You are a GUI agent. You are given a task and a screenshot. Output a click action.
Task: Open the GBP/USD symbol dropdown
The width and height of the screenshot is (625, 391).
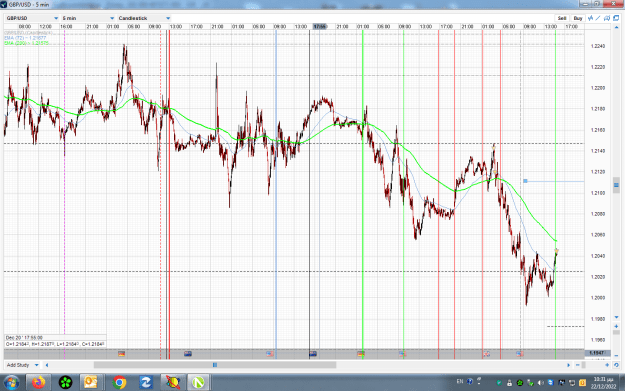(x=32, y=18)
